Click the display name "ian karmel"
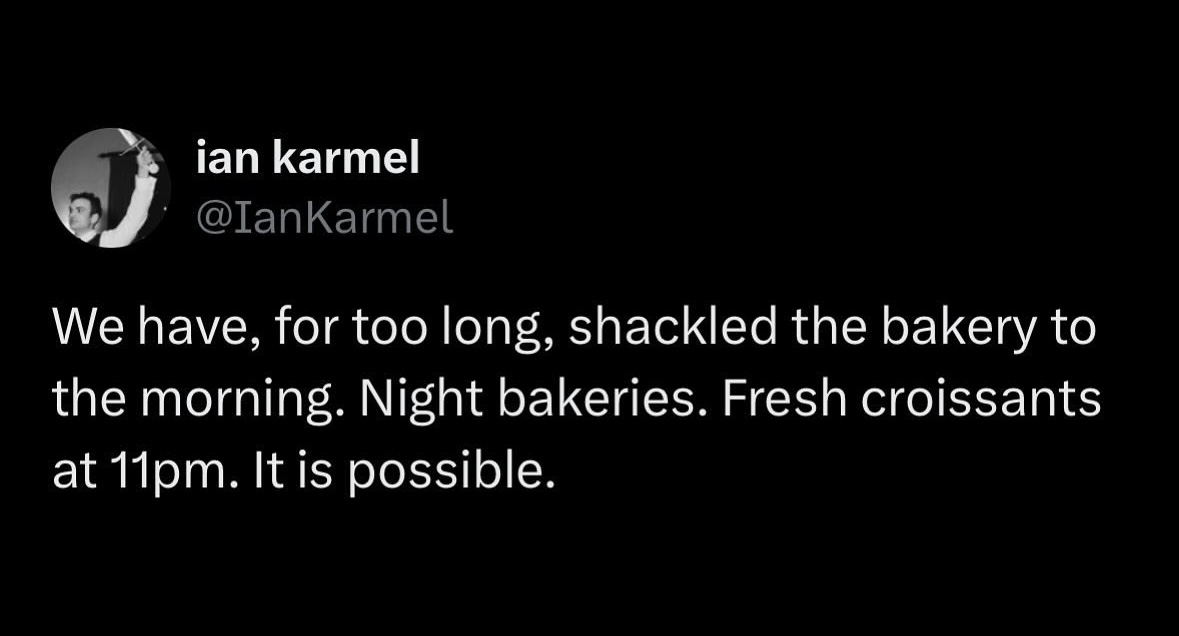The height and width of the screenshot is (636, 1179). click(x=309, y=160)
